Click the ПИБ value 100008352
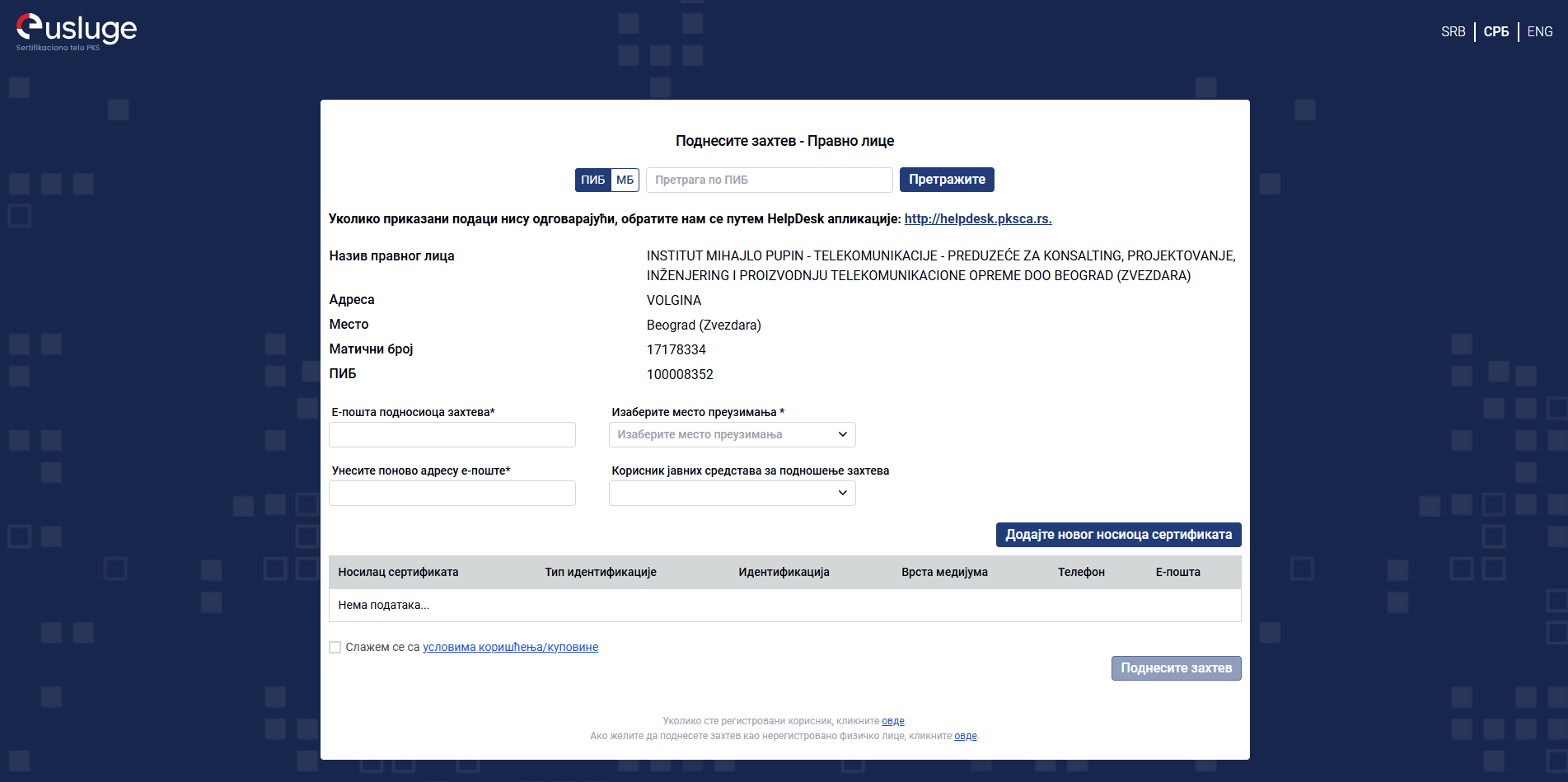 680,375
